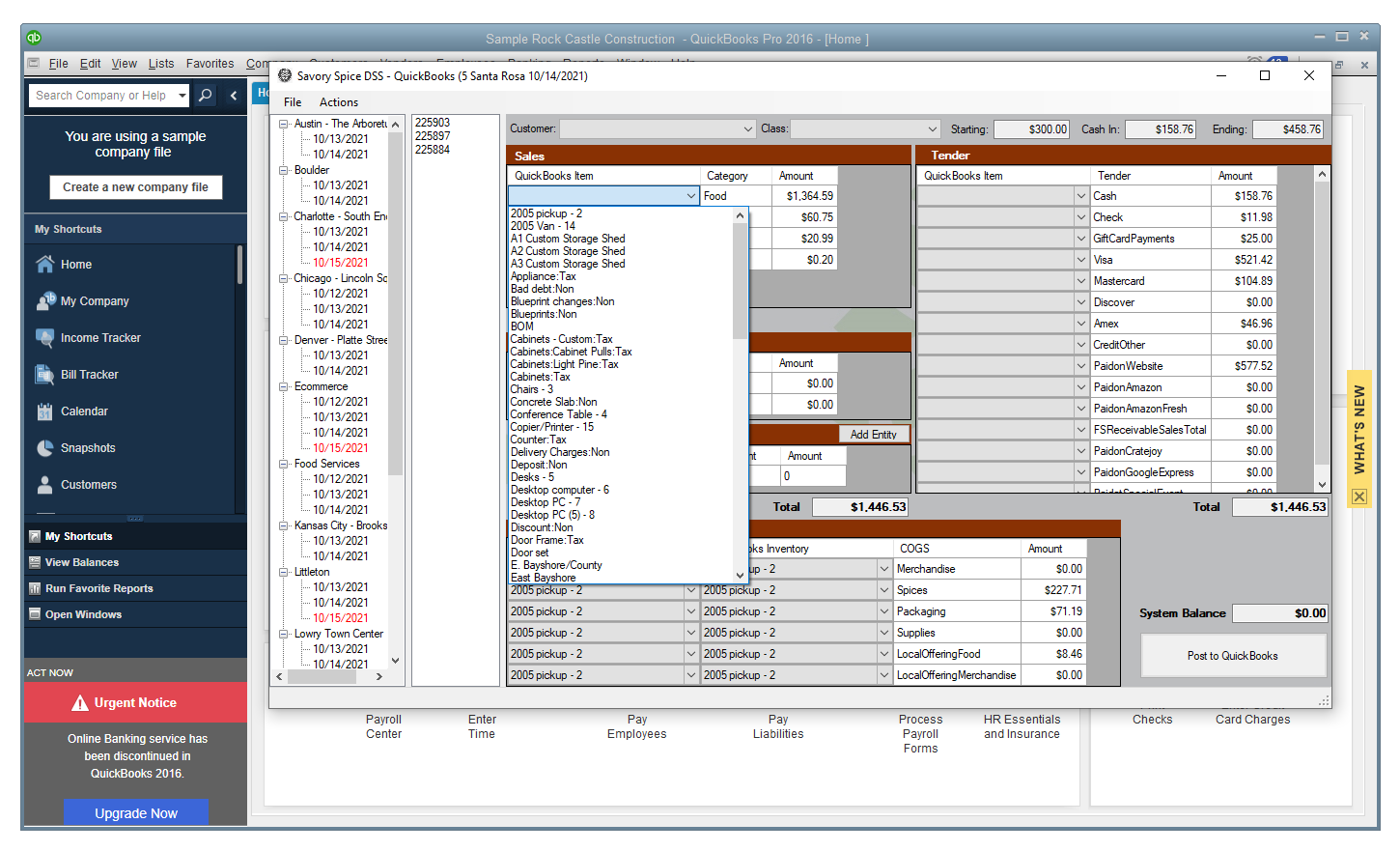Click the Customers sidebar icon
1400x851 pixels.
(x=44, y=485)
